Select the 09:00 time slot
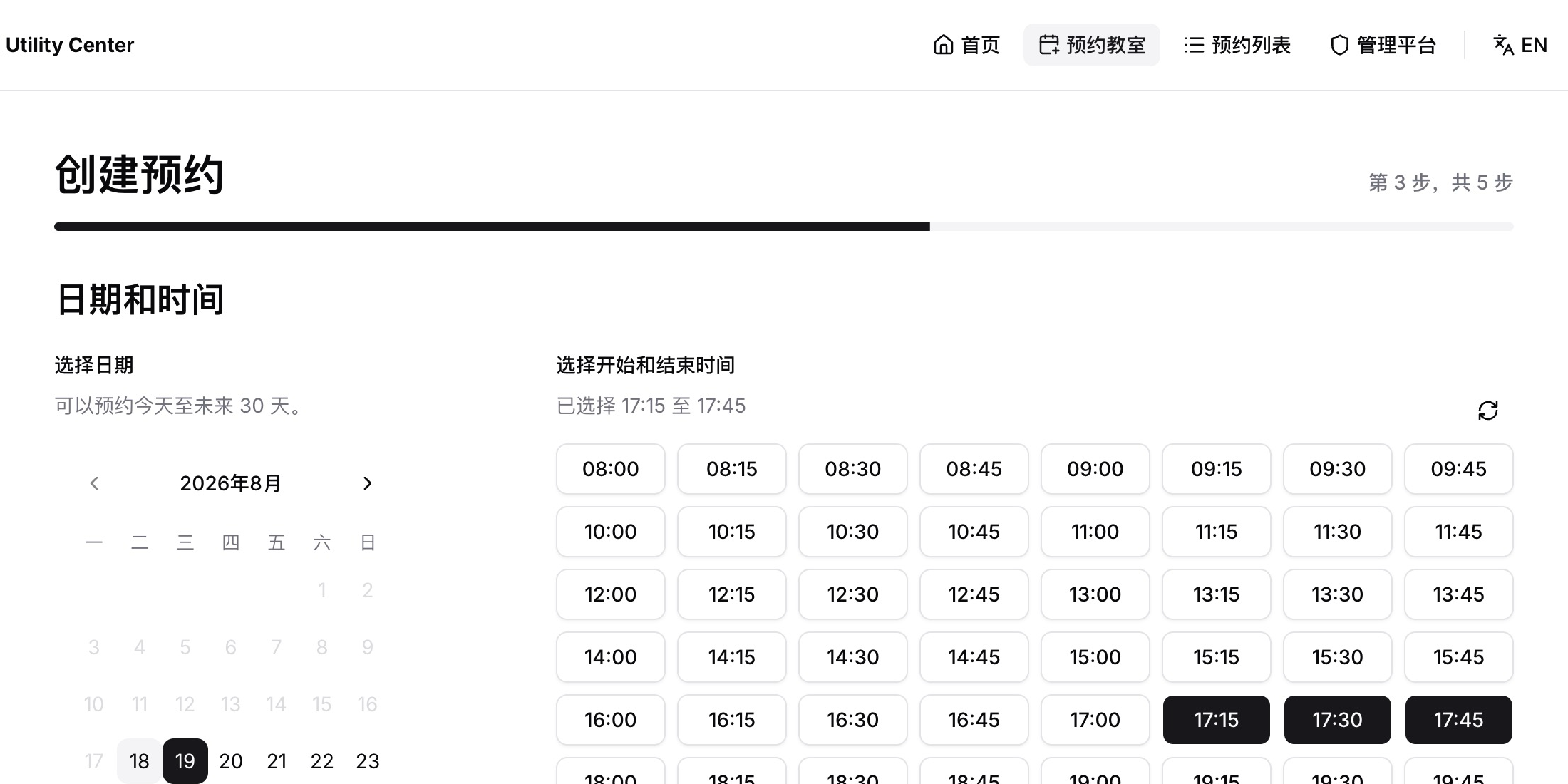 (x=1095, y=469)
